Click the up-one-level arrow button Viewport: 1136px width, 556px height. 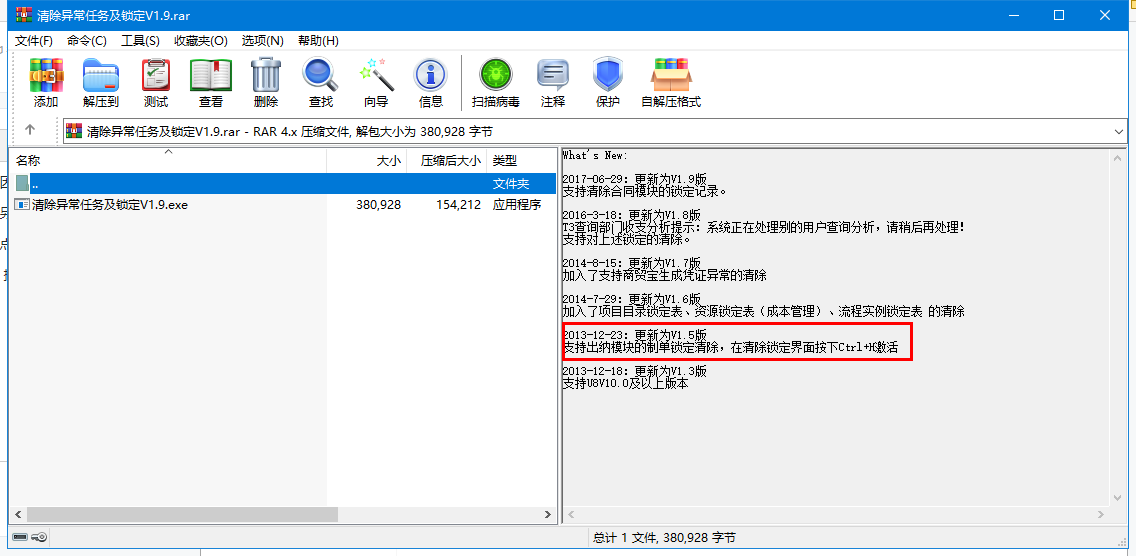[30, 130]
